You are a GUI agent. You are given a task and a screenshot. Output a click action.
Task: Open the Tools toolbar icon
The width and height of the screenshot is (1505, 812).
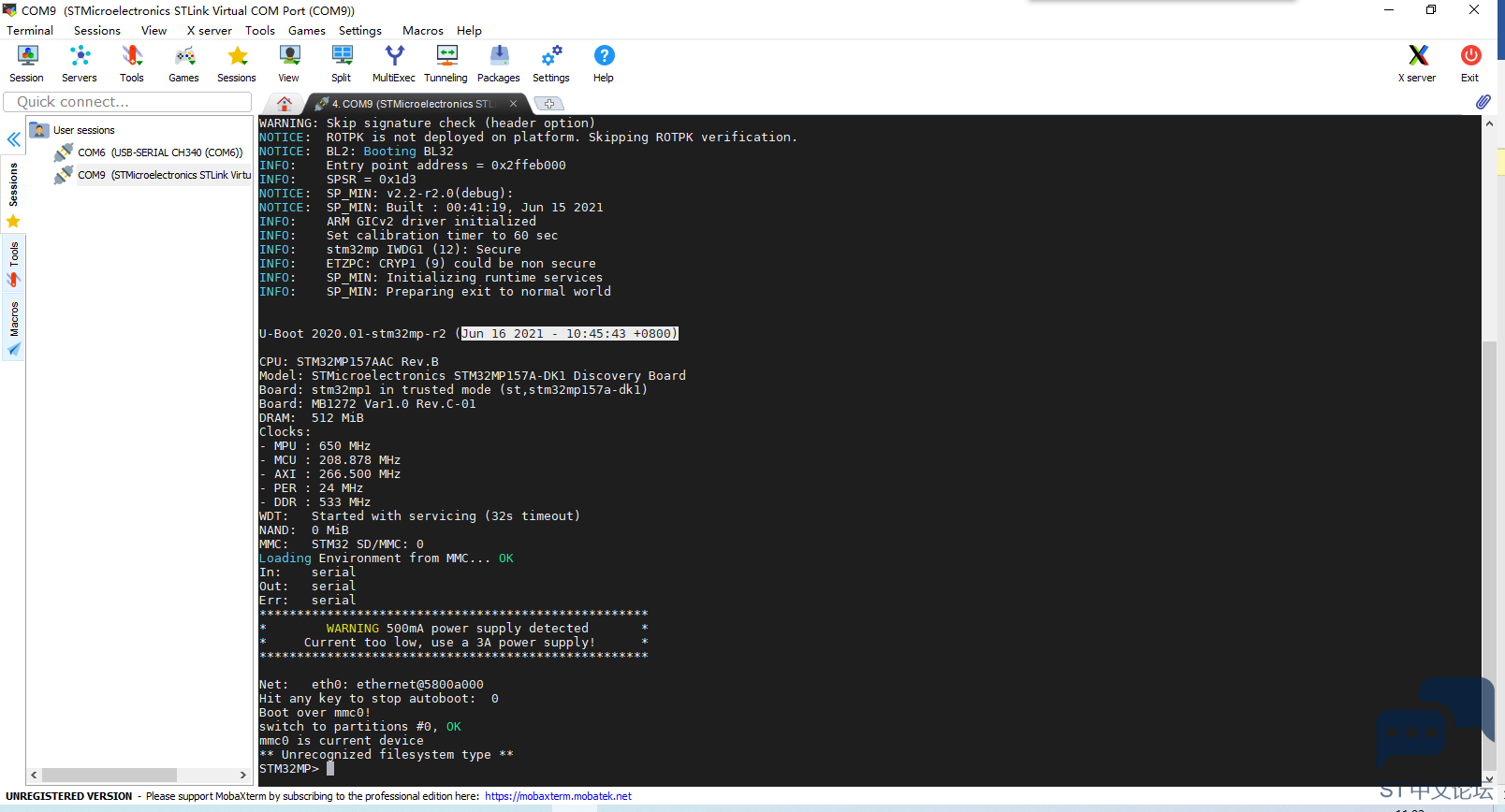point(132,64)
